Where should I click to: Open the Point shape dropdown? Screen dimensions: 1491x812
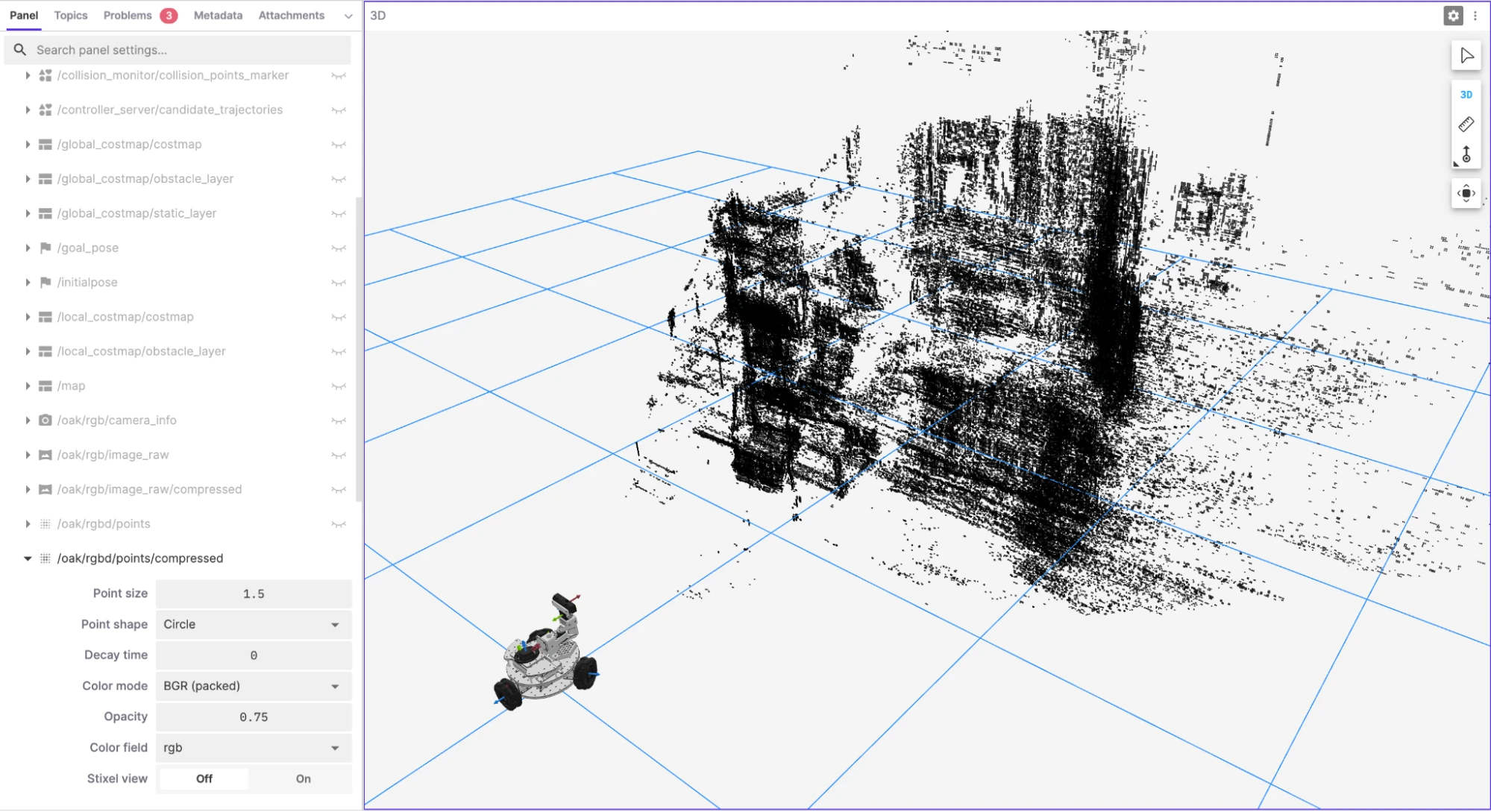click(x=254, y=625)
